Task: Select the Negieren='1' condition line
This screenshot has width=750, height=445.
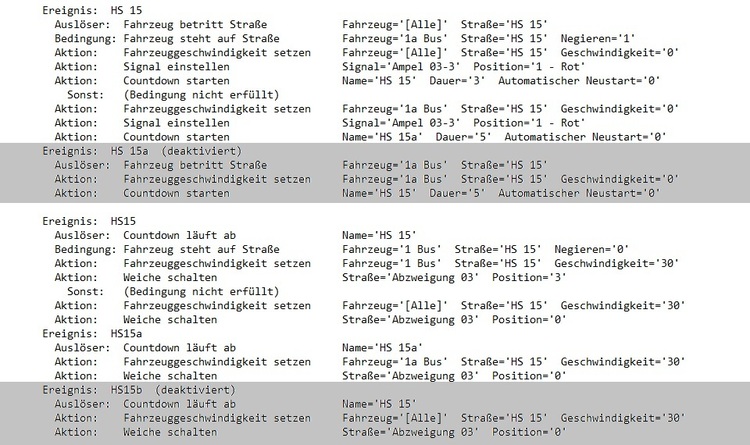Action: pos(345,38)
